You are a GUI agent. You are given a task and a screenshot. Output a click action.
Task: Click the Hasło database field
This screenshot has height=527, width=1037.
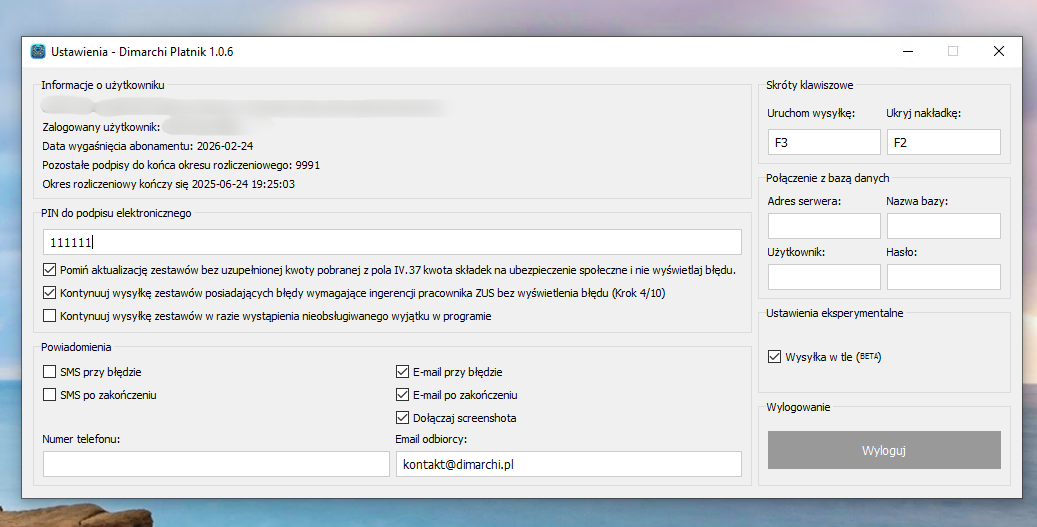(x=944, y=277)
